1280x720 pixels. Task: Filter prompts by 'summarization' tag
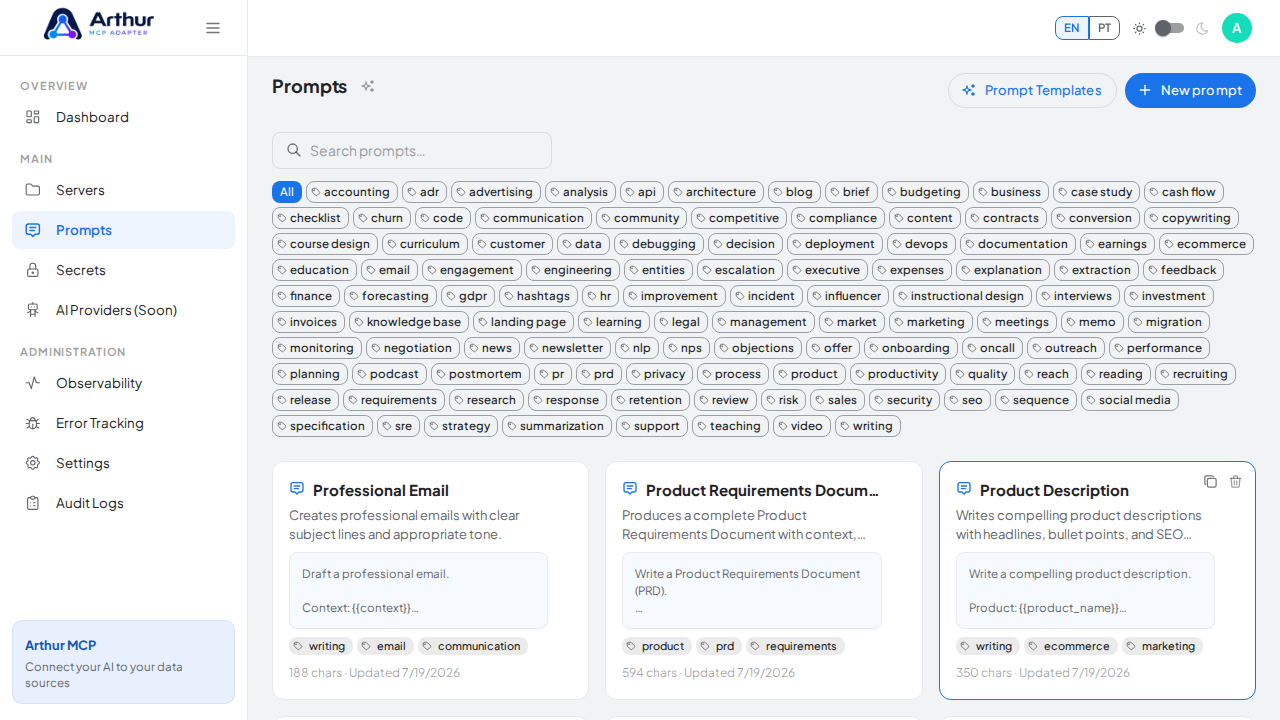point(557,426)
